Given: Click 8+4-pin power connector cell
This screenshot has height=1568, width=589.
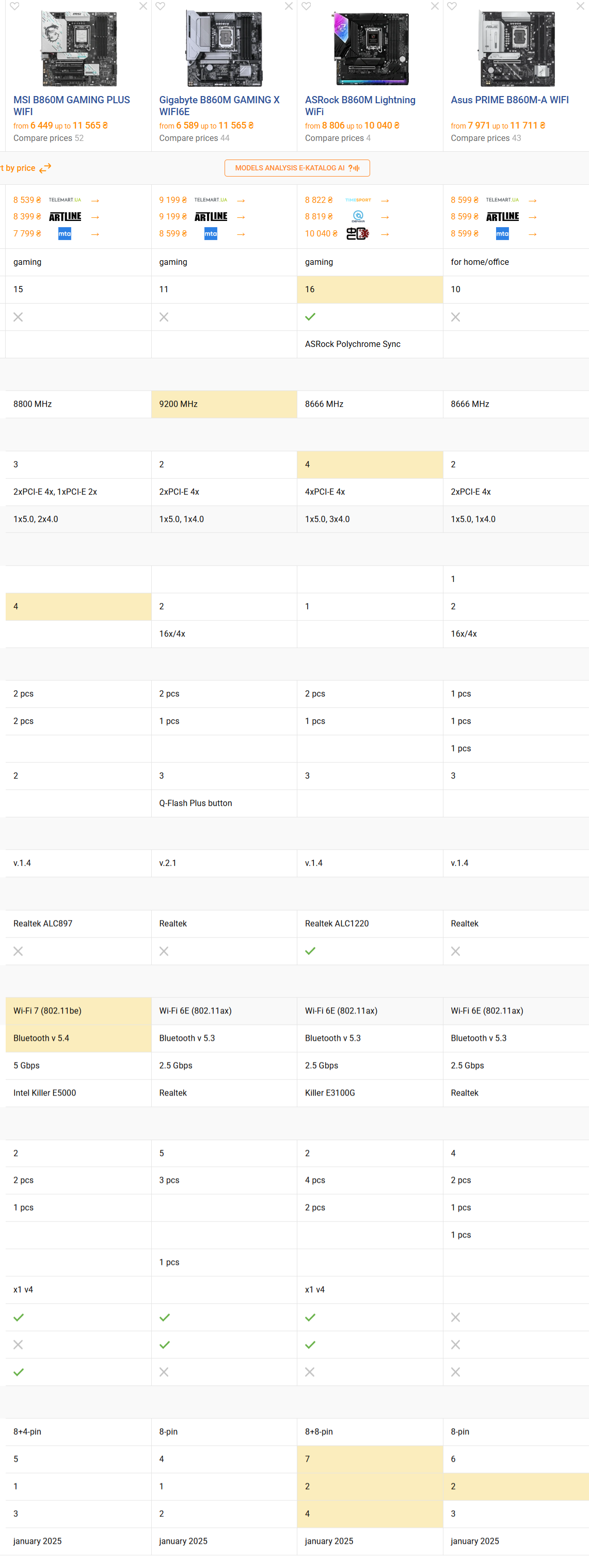Looking at the screenshot, I should point(78,1432).
